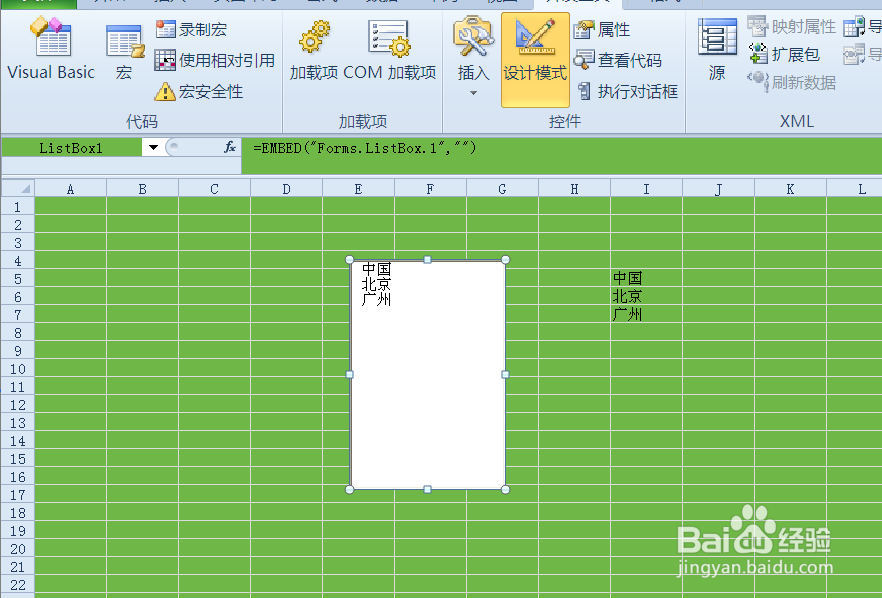882x598 pixels.
Task: Open control Properties (属性)
Action: click(602, 29)
